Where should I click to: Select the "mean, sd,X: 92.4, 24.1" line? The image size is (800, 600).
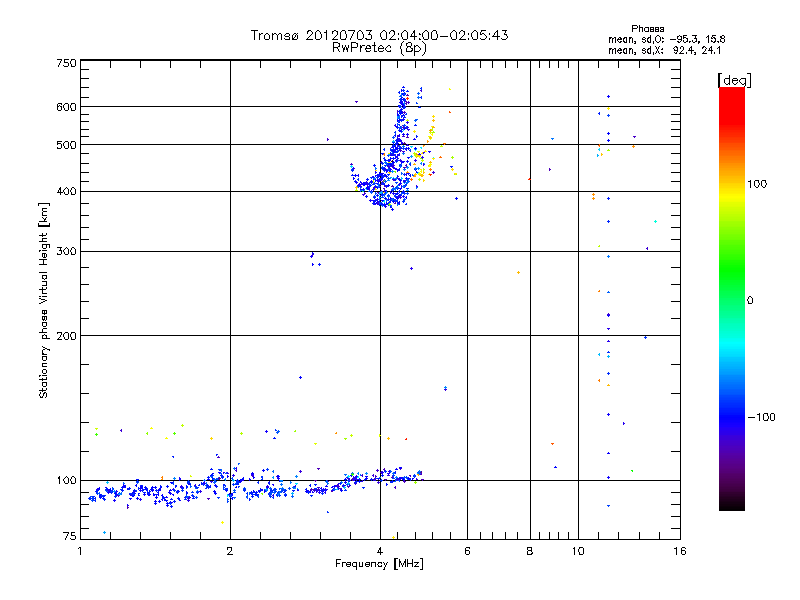coord(664,50)
